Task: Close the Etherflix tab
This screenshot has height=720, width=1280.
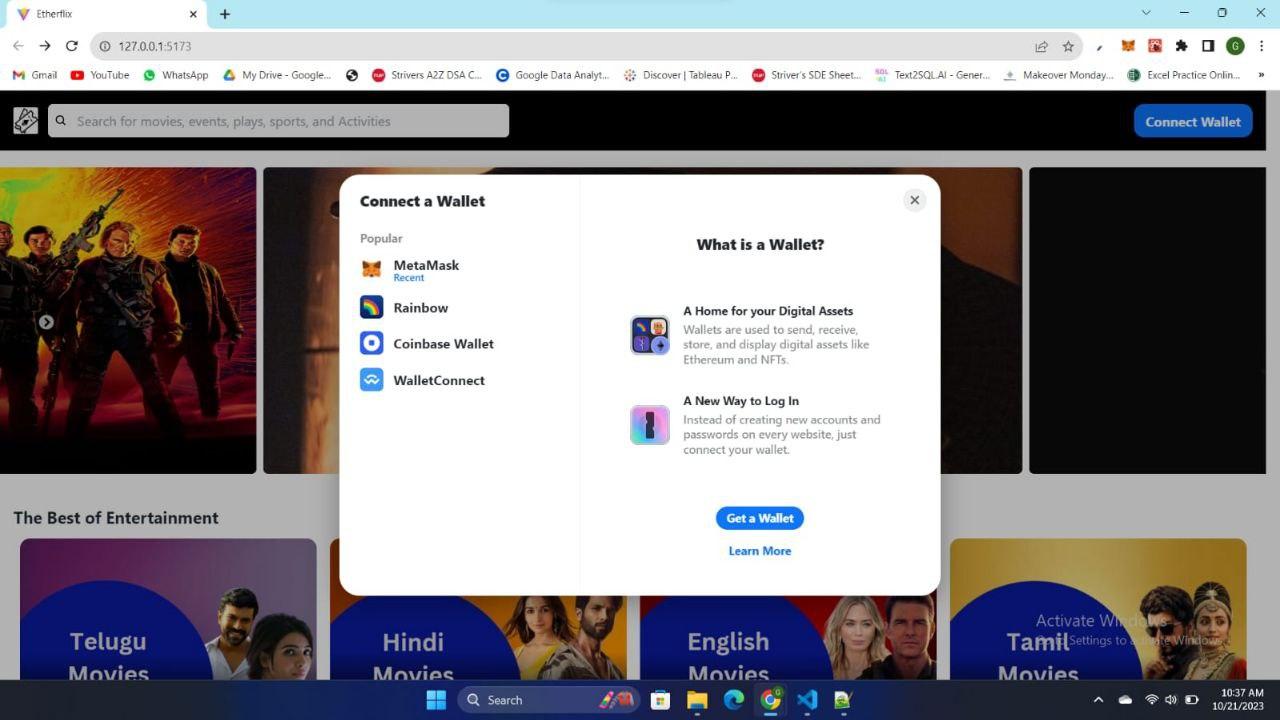Action: click(x=192, y=14)
